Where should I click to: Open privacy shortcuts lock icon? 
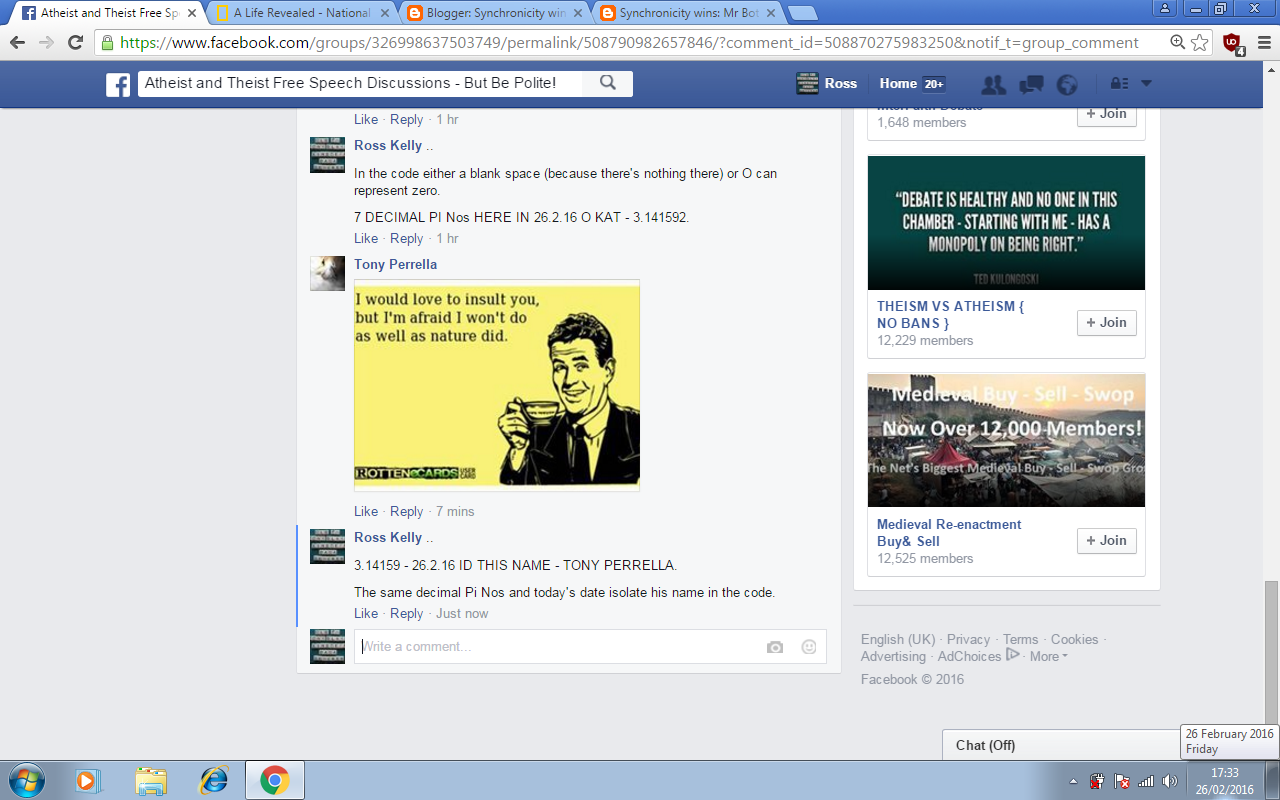pos(1120,84)
